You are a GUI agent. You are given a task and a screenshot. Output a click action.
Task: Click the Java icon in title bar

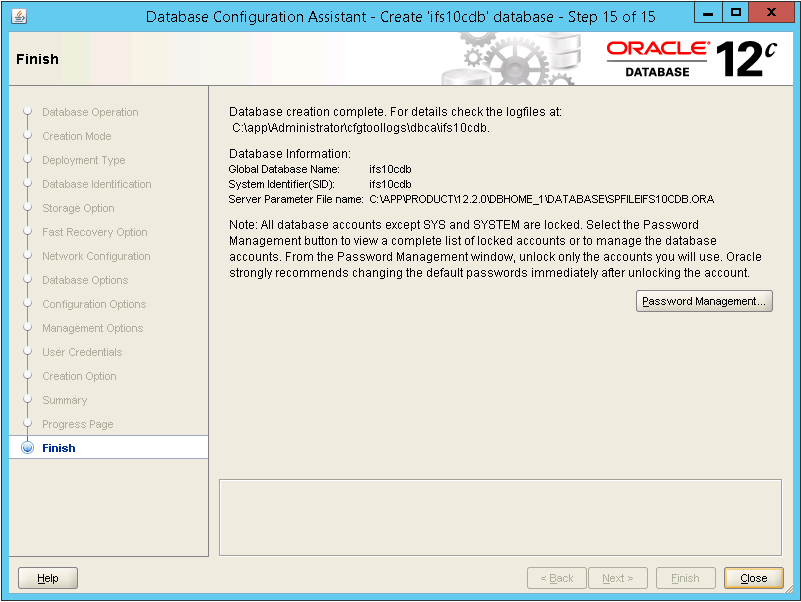[20, 17]
